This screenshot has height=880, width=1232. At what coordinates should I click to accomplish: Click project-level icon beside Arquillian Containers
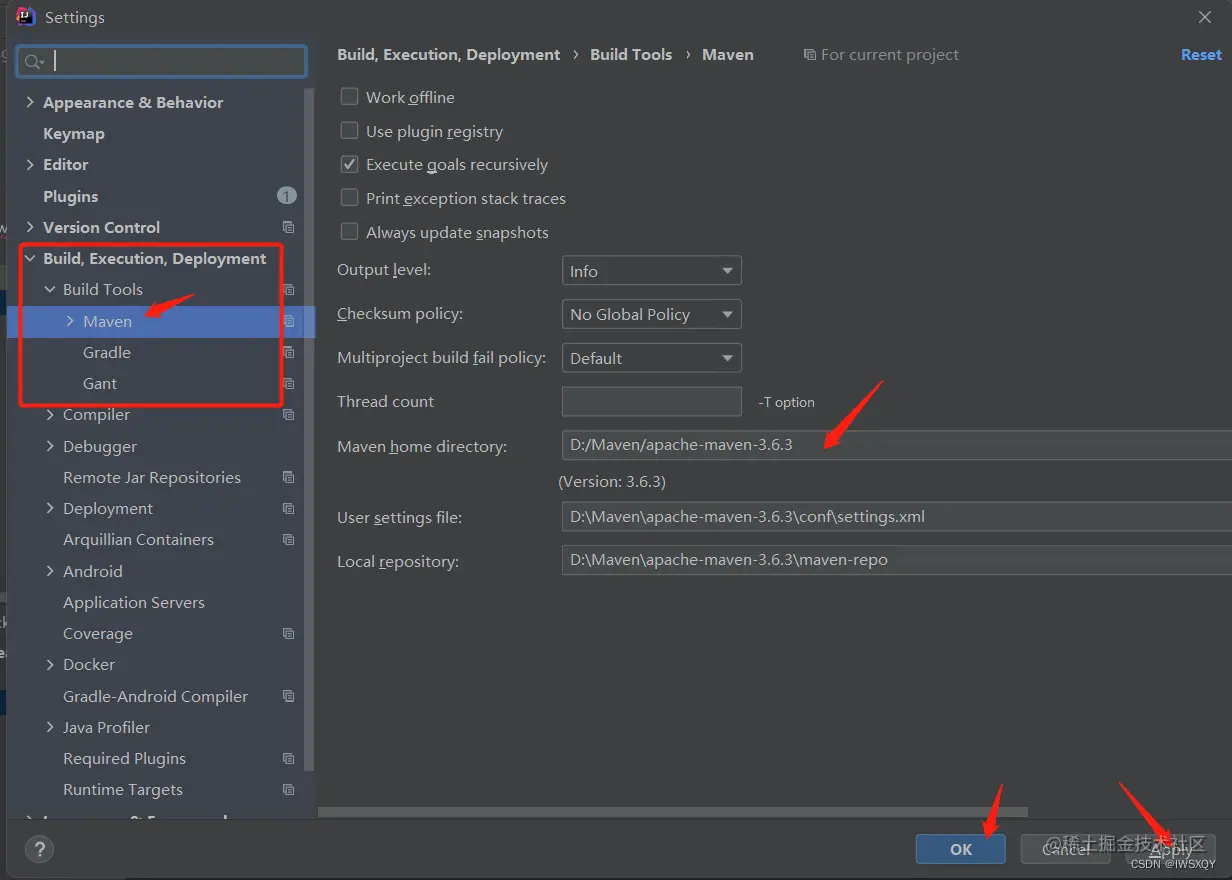pos(289,539)
